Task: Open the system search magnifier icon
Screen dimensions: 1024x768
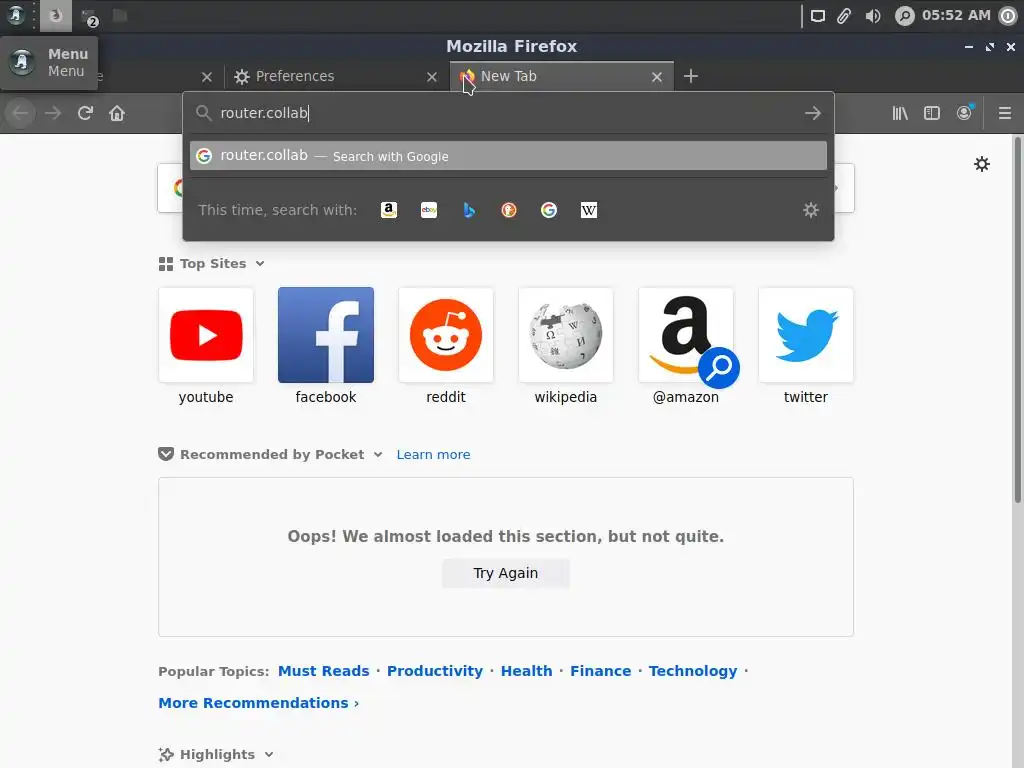Action: (904, 16)
